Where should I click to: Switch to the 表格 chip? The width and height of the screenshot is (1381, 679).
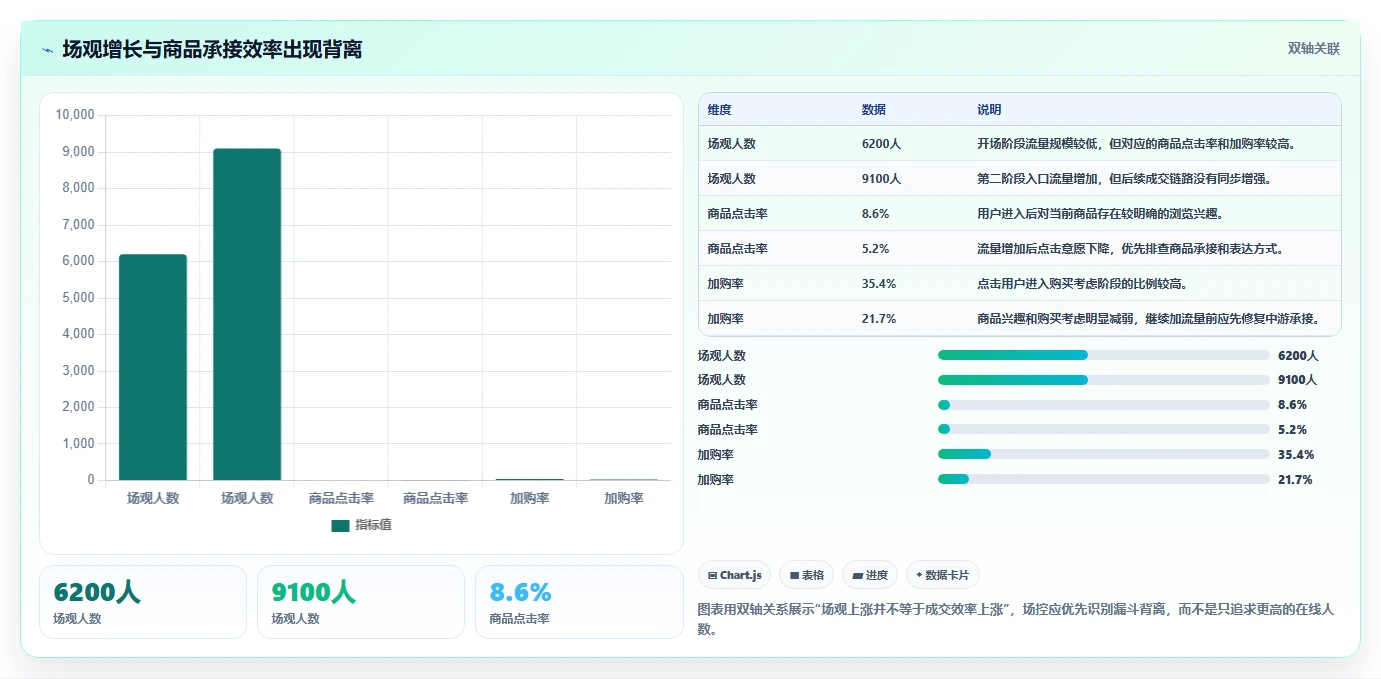[x=806, y=575]
